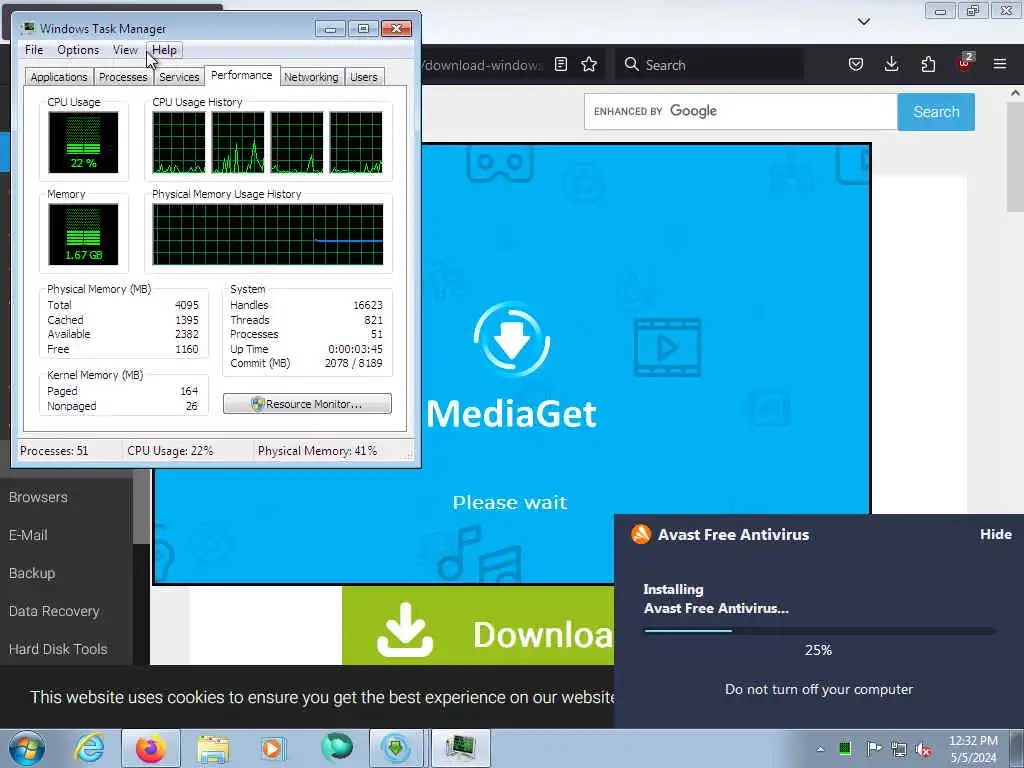
Task: Click the uBlock extension icon with badge
Action: (965, 63)
